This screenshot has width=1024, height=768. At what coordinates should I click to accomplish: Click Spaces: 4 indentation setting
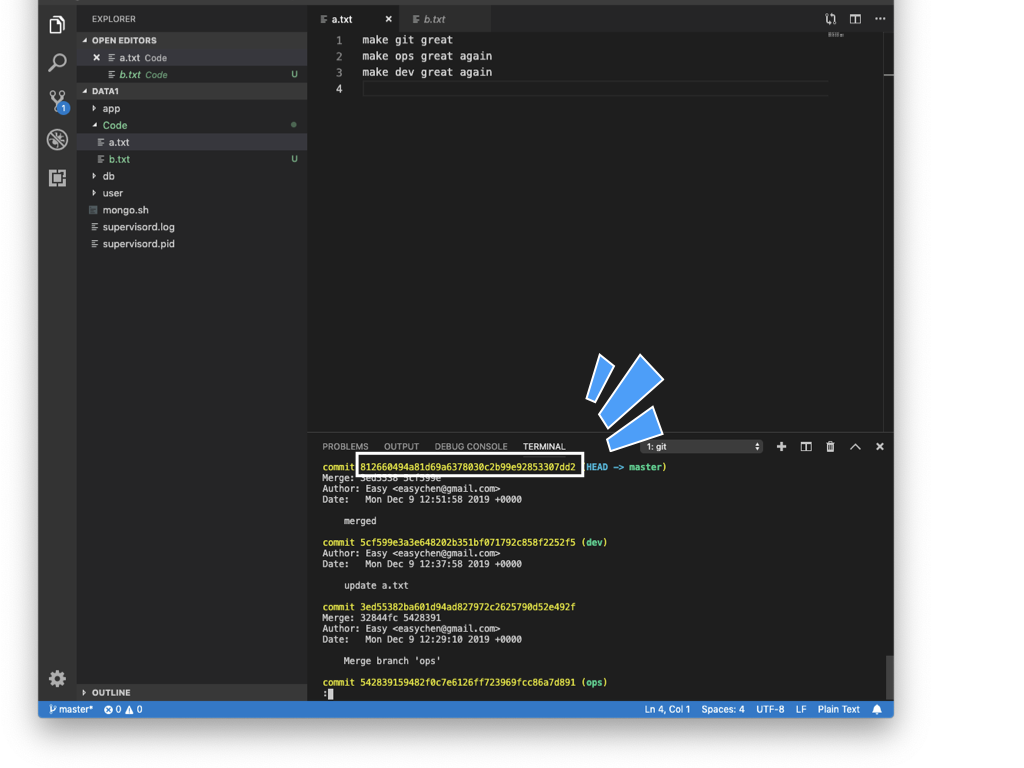(x=723, y=709)
